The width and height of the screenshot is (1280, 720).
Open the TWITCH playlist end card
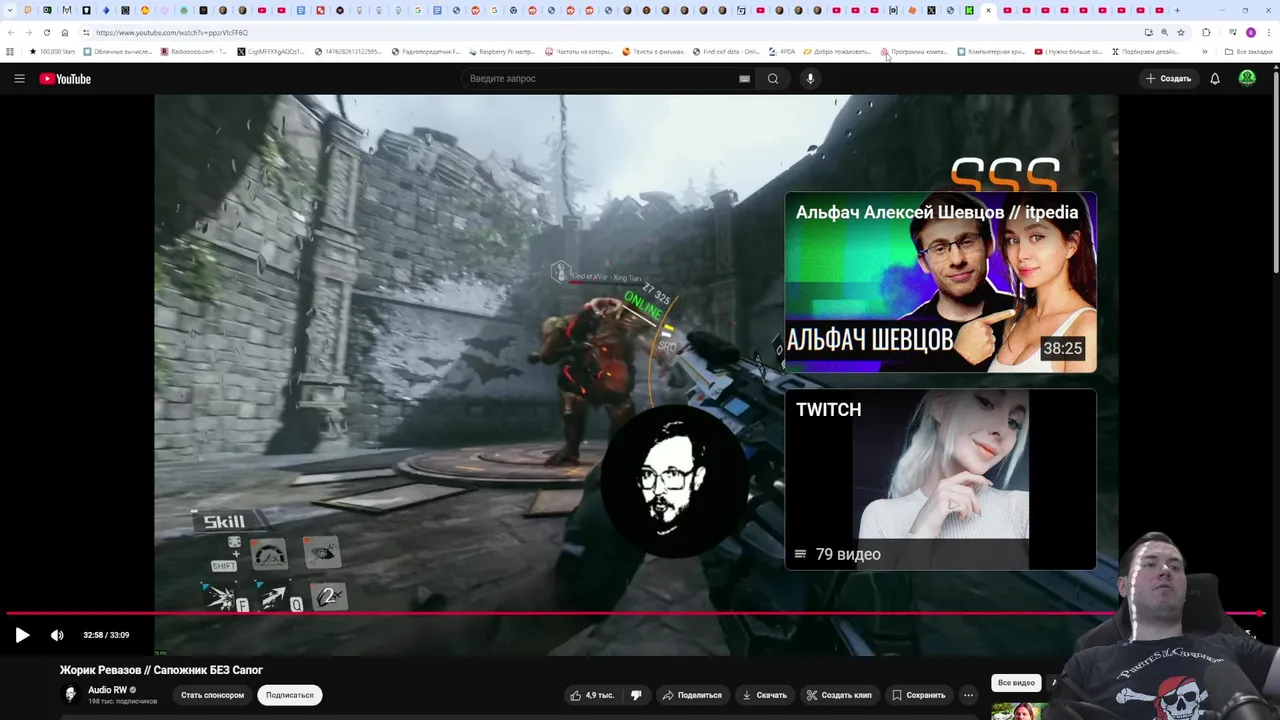[940, 479]
